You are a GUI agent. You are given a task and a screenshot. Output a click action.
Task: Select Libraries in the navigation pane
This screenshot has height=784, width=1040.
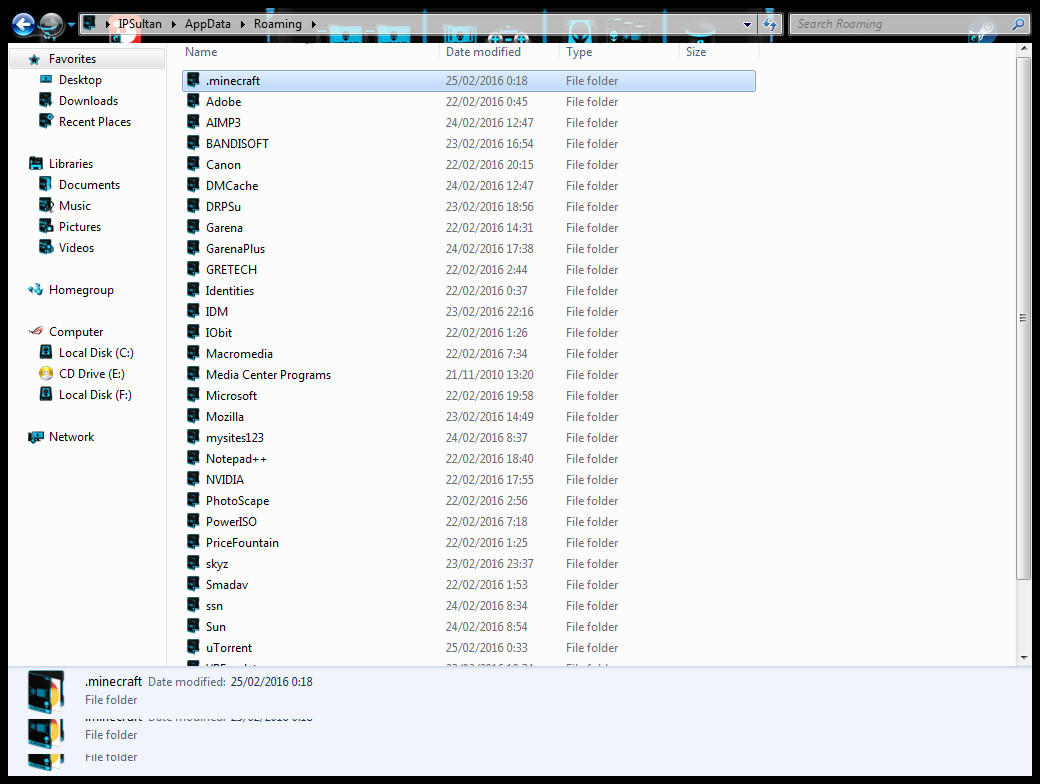tap(71, 164)
